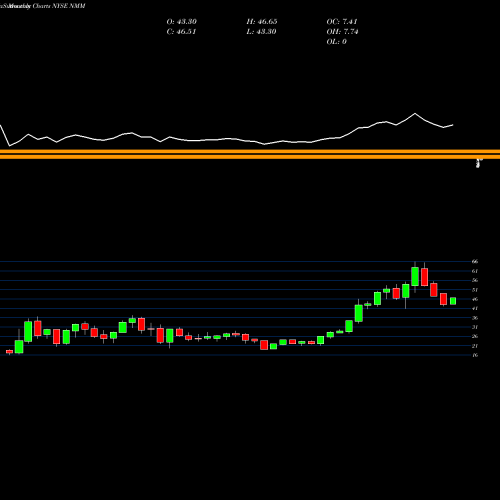Select the OH: 7.74 reading

click(342, 32)
